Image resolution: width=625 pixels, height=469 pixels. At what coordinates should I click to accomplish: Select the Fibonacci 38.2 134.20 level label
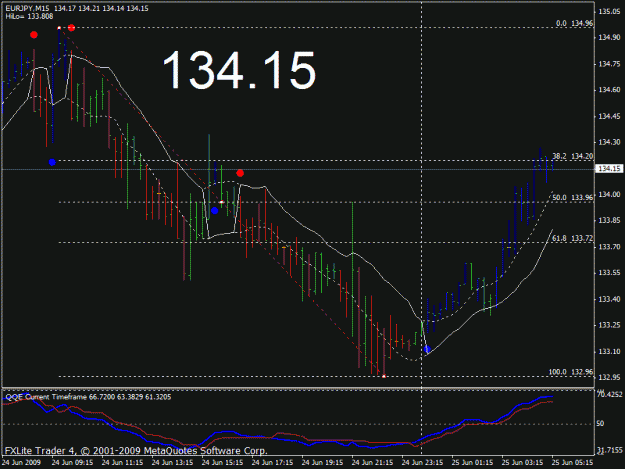[x=573, y=156]
